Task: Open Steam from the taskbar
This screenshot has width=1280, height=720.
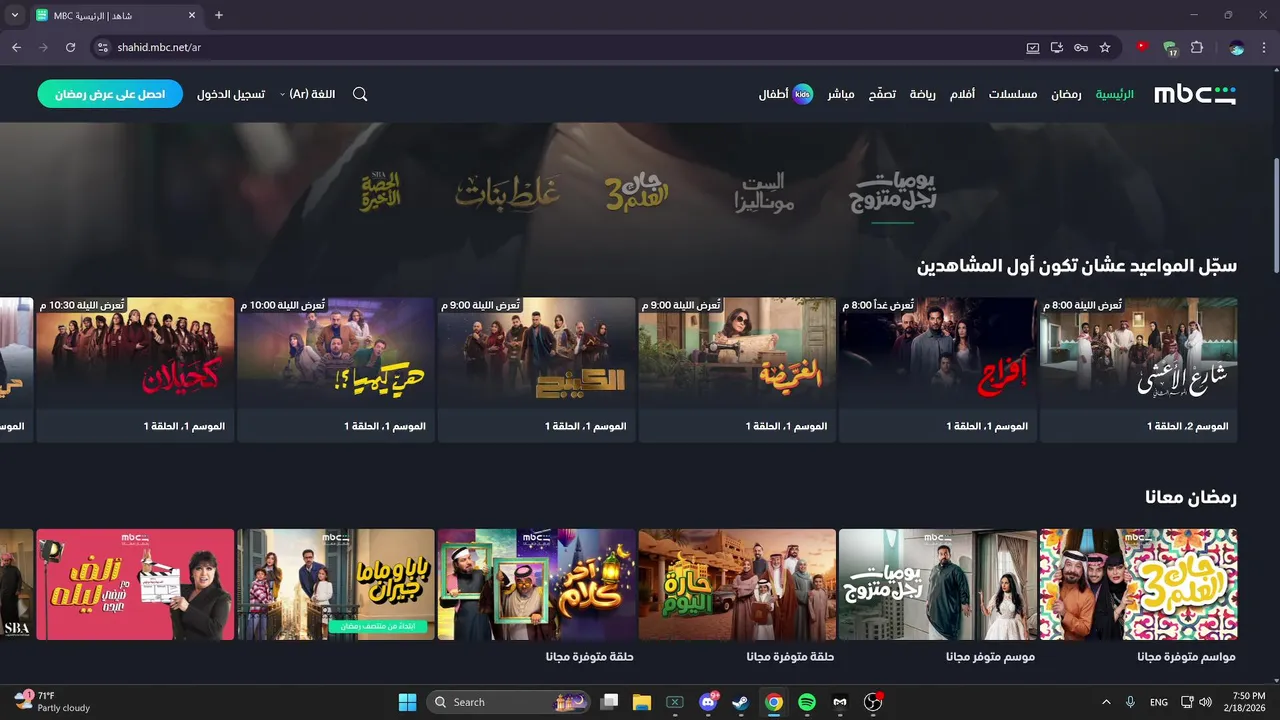Action: pos(740,702)
